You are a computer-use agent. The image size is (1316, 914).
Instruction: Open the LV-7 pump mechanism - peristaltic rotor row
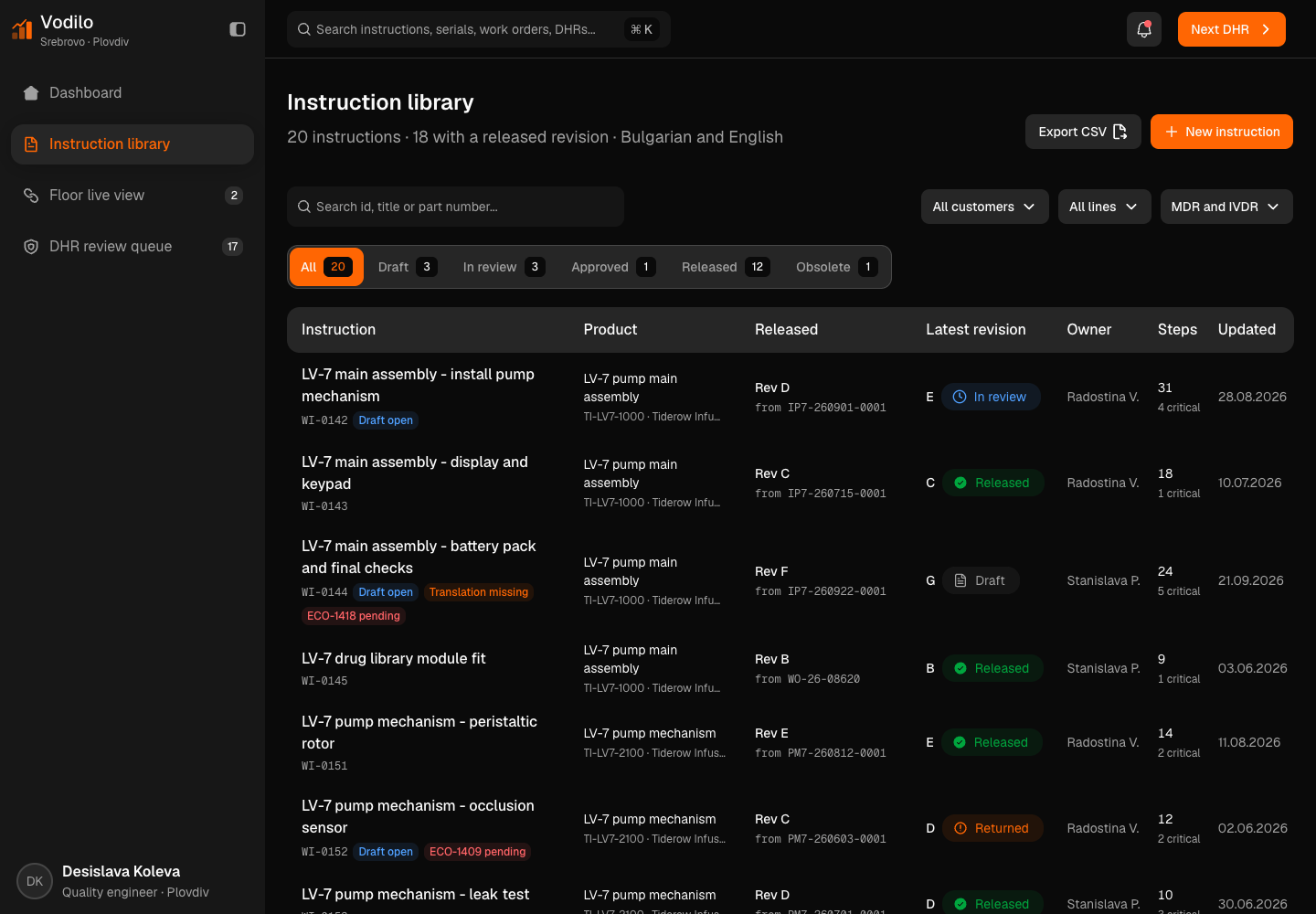coord(791,743)
